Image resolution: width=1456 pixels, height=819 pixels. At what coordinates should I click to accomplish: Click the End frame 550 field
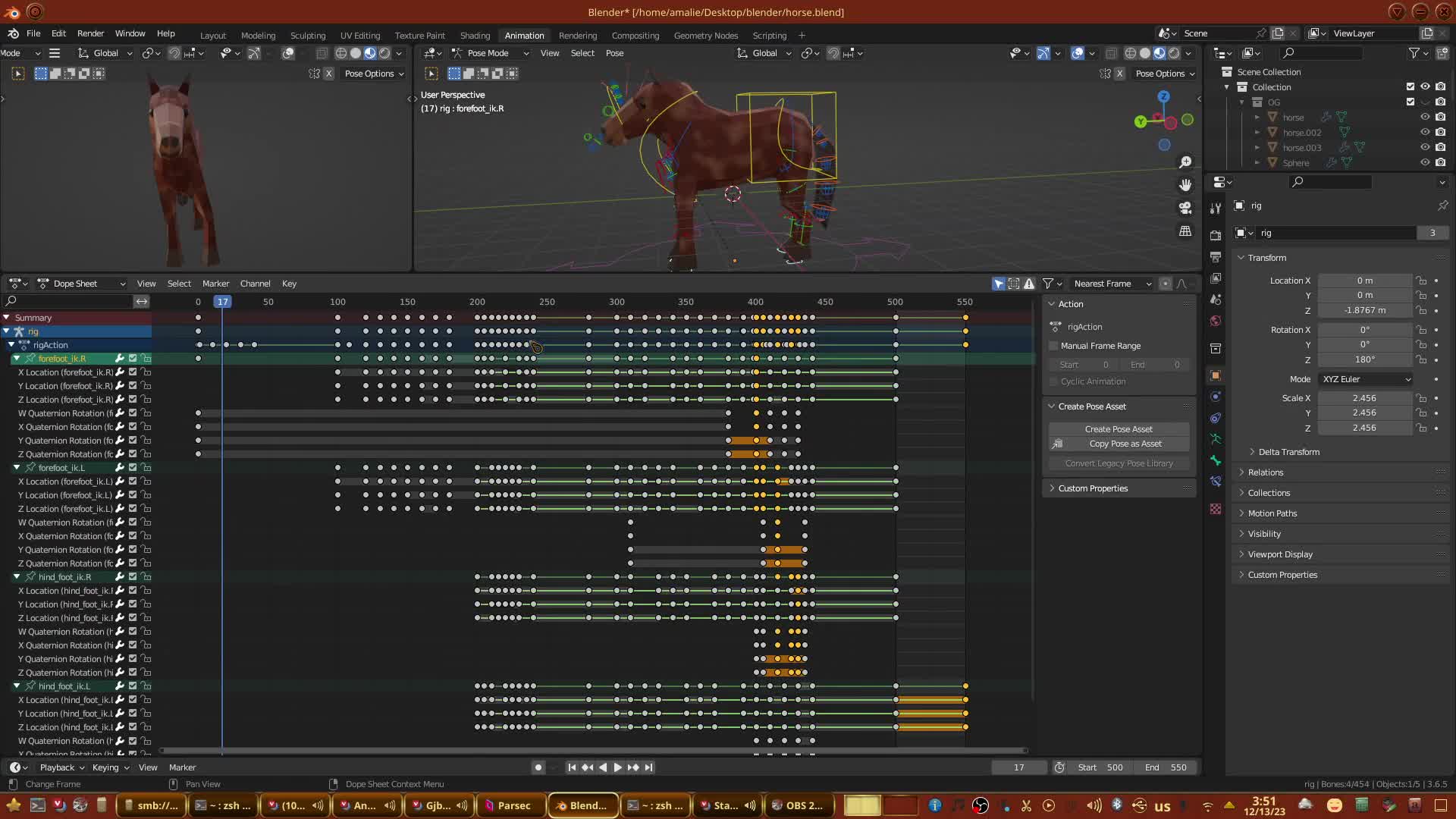(1166, 767)
